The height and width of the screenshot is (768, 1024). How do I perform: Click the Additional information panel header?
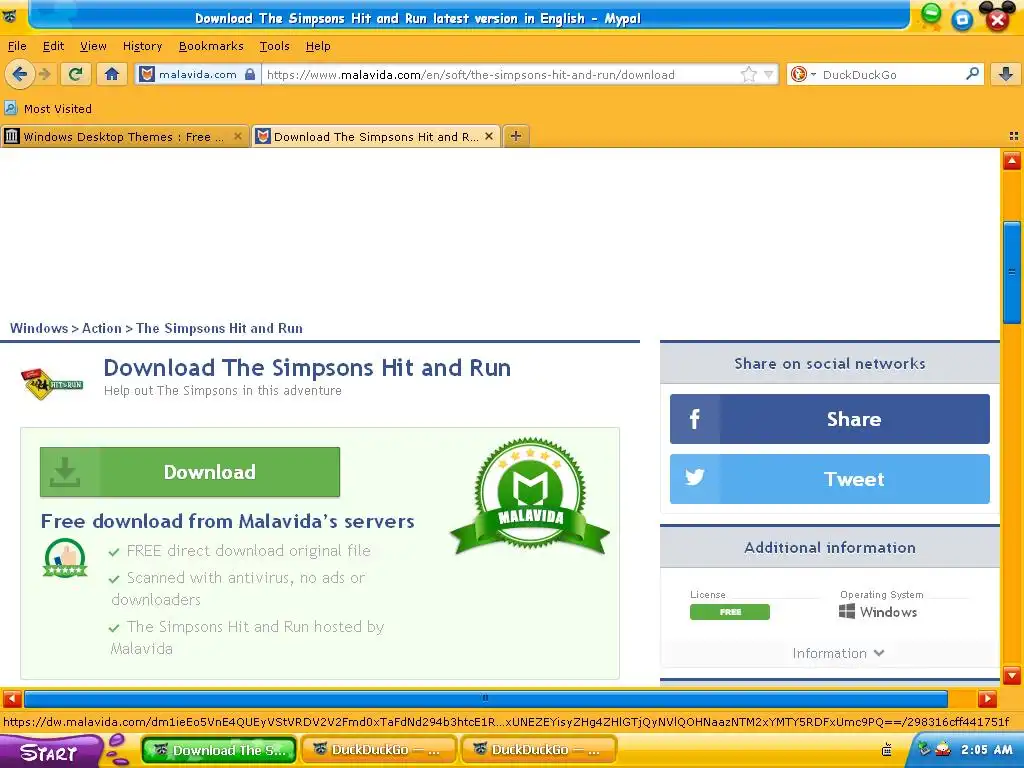pos(829,547)
